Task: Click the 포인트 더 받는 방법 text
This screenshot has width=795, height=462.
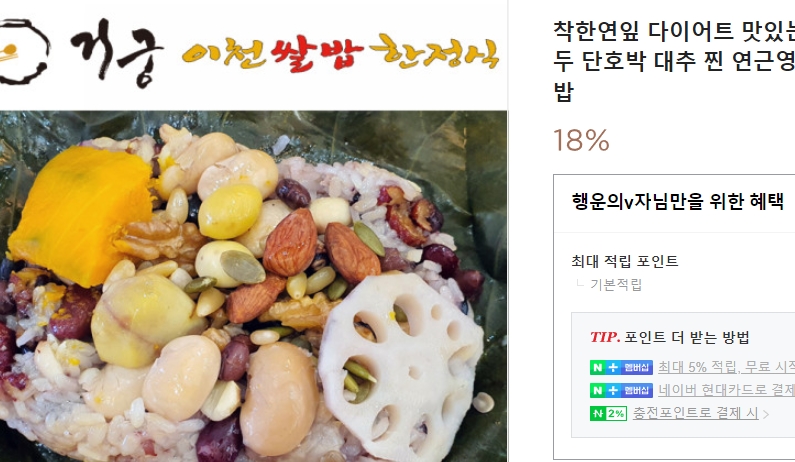Action: pyautogui.click(x=686, y=337)
